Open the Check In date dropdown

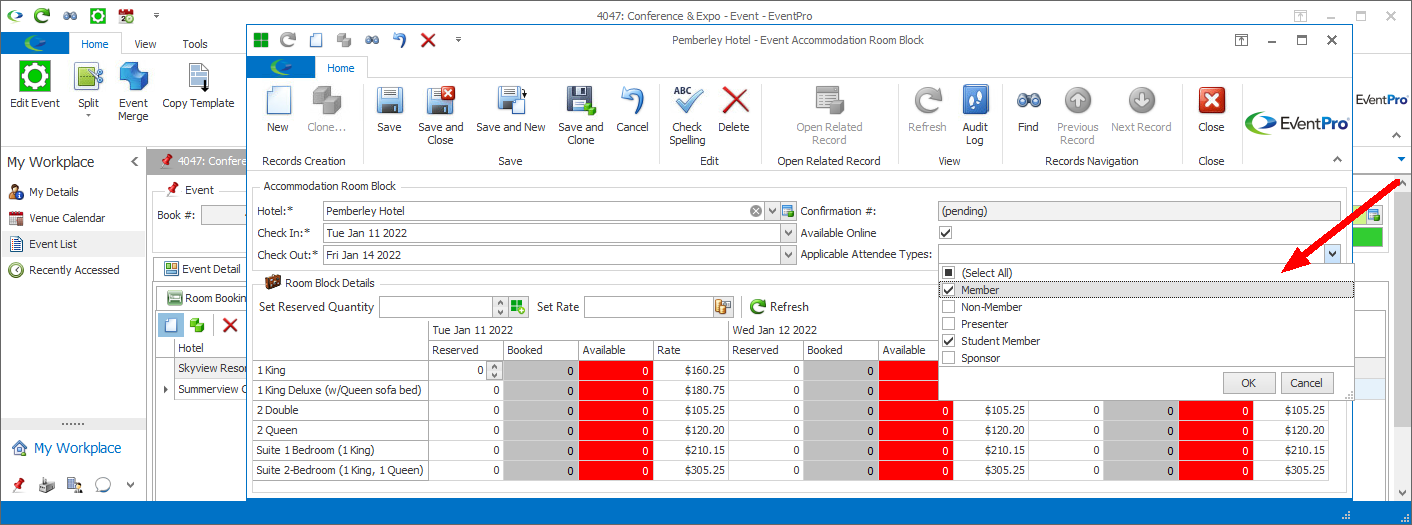coord(788,233)
